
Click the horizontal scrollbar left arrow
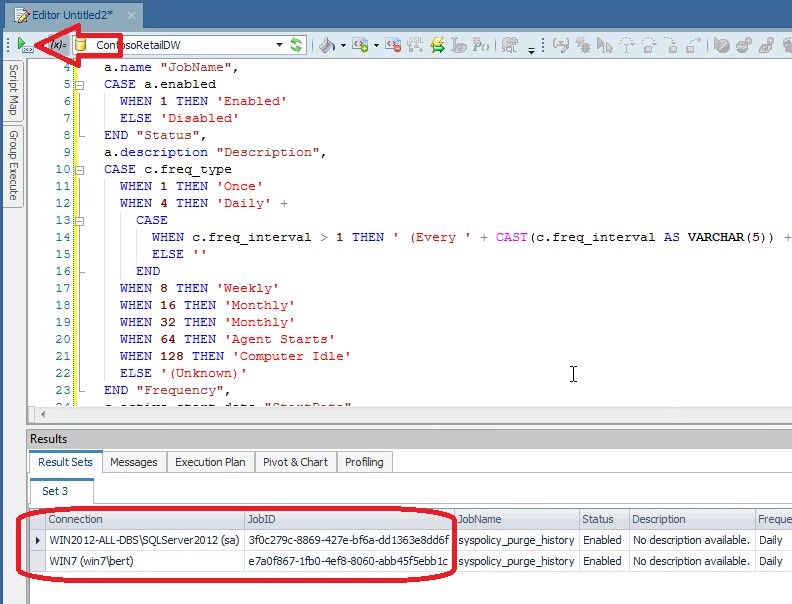tap(43, 415)
